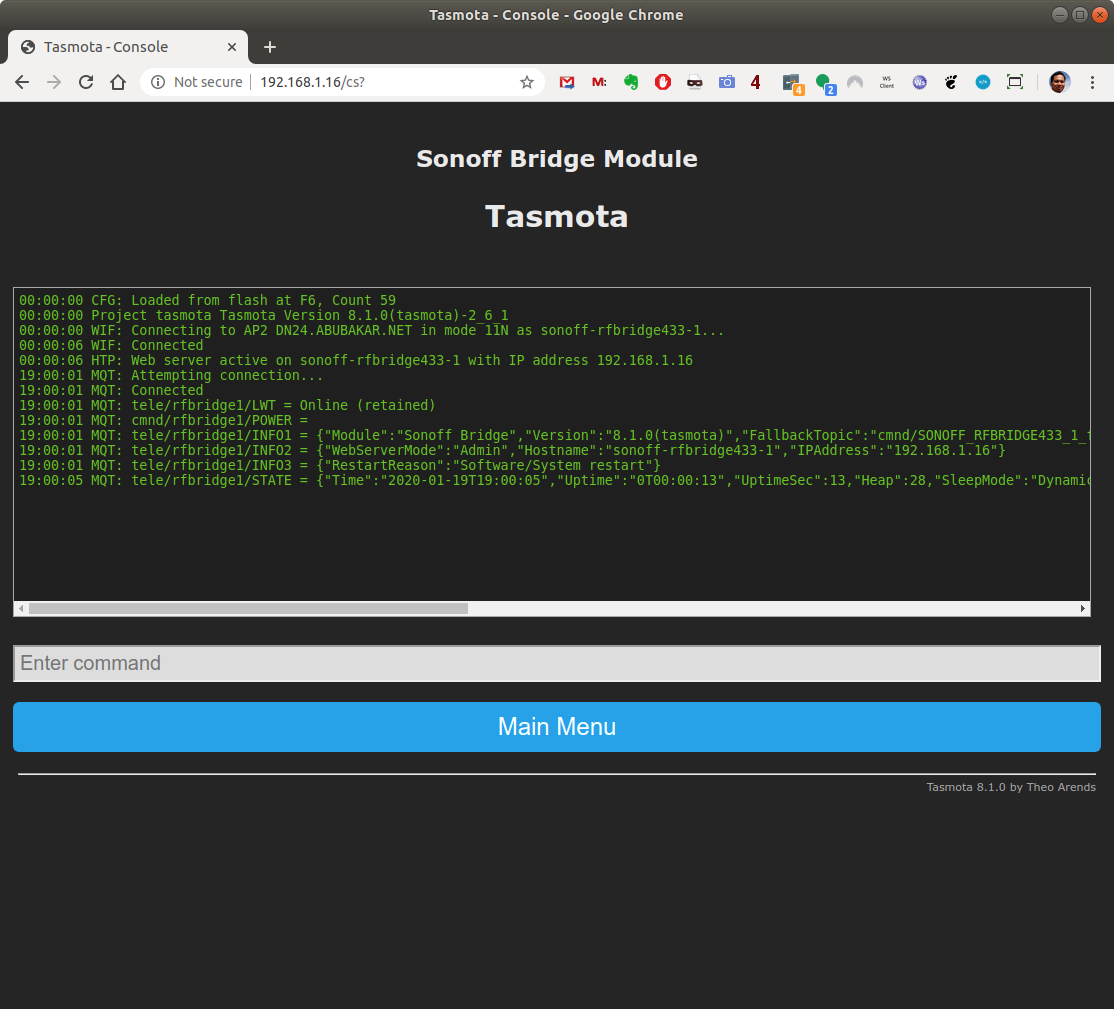Click the 'tele/rfbridge1/INFO2' log line
1114x1009 pixels.
[512, 450]
